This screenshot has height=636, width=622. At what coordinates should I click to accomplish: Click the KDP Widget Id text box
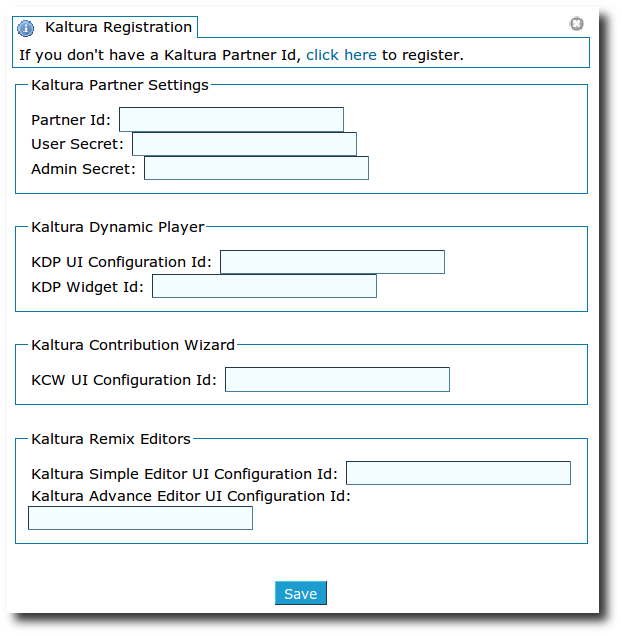pos(264,286)
